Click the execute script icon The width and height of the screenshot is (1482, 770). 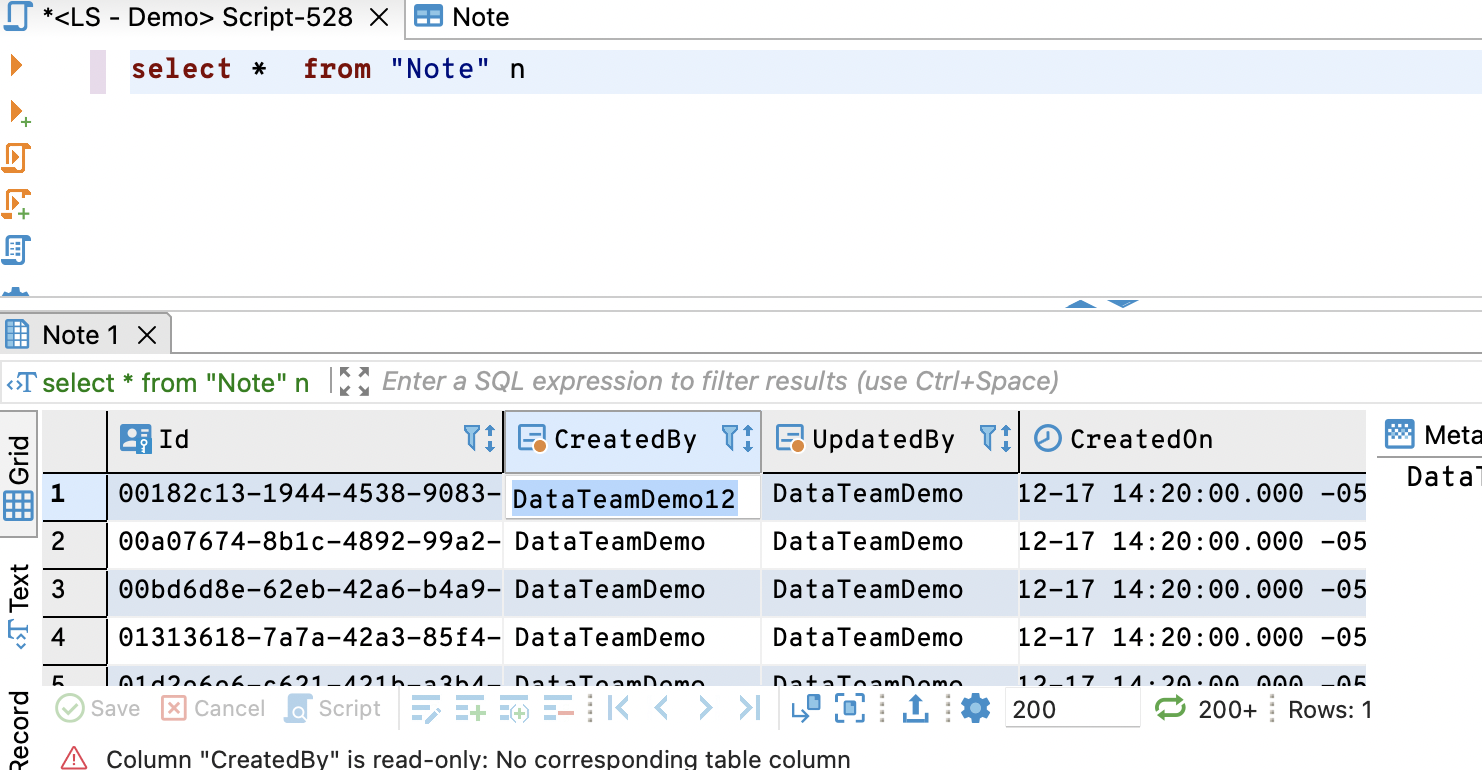pos(17,158)
